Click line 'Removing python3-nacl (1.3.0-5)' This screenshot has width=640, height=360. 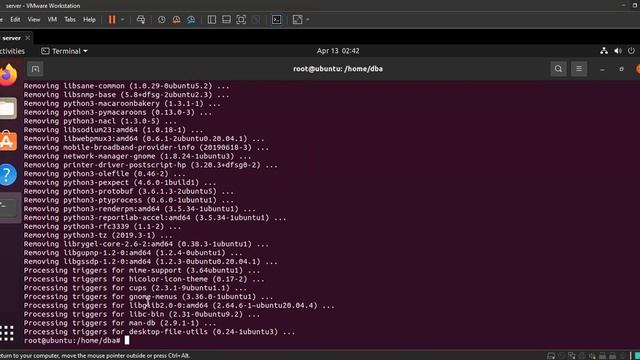coord(100,121)
